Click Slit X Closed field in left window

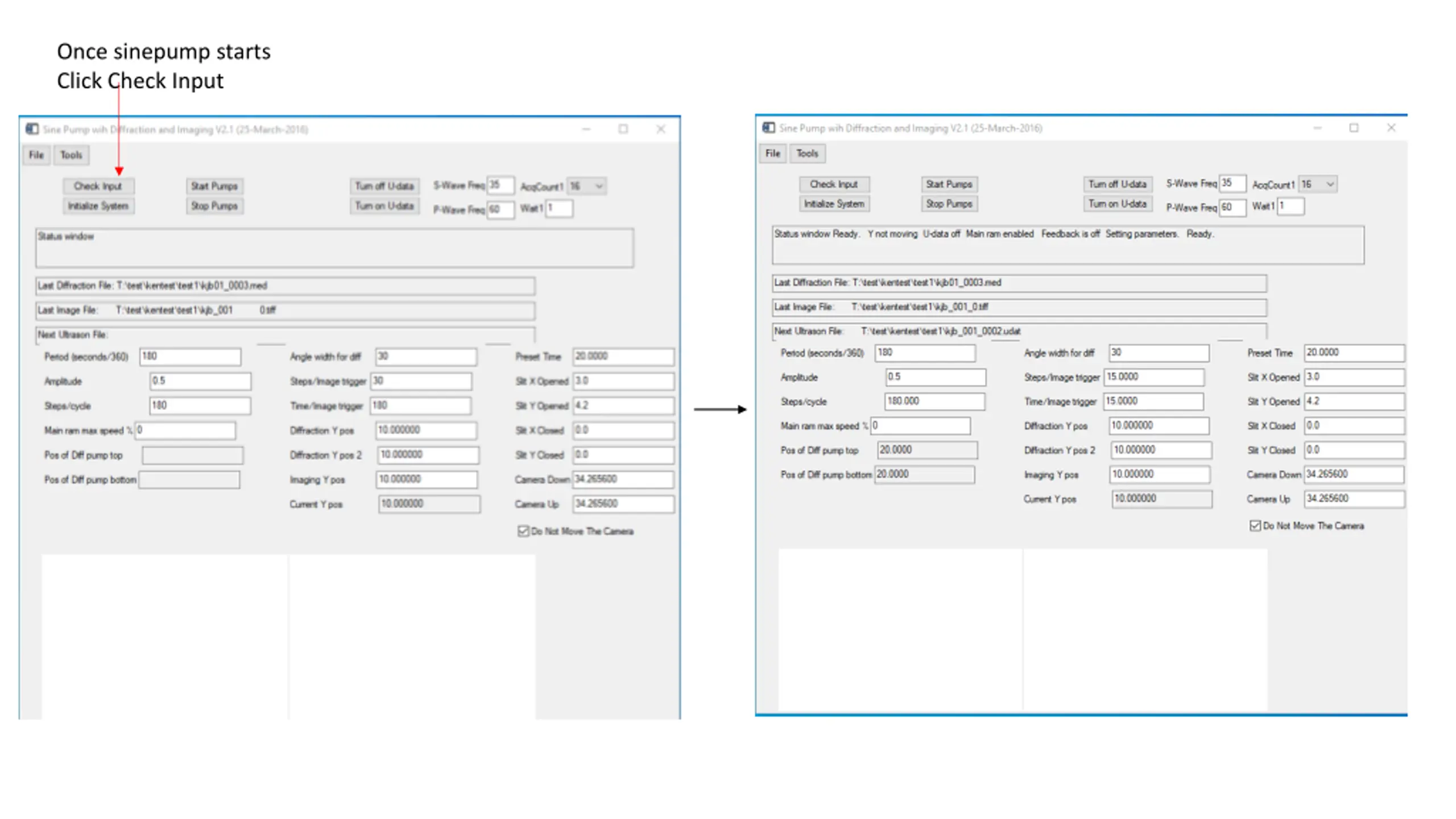623,431
